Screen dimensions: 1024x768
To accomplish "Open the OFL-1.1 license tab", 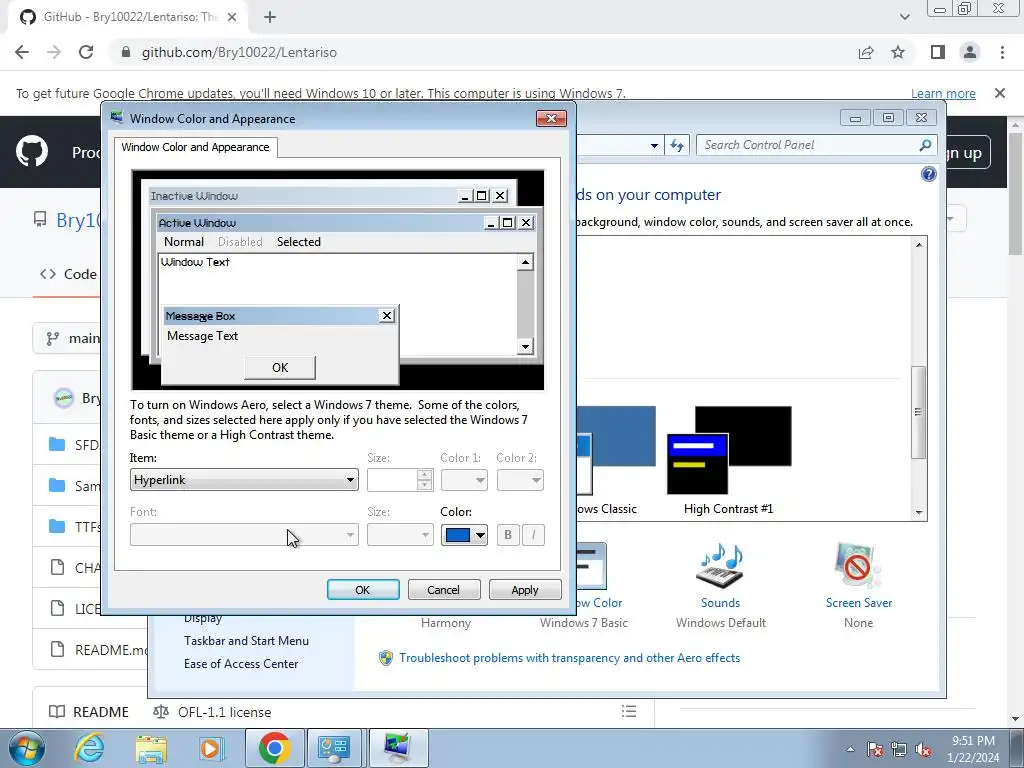I will (x=212, y=712).
